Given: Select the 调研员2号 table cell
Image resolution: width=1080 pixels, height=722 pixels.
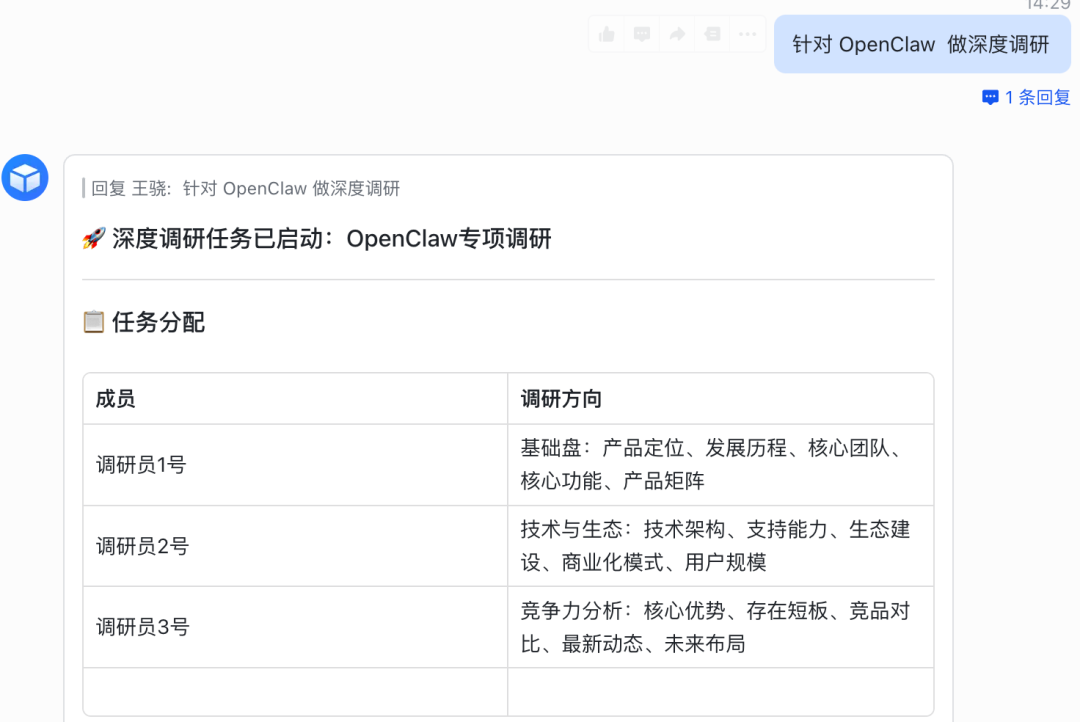Looking at the screenshot, I should click(x=141, y=546).
